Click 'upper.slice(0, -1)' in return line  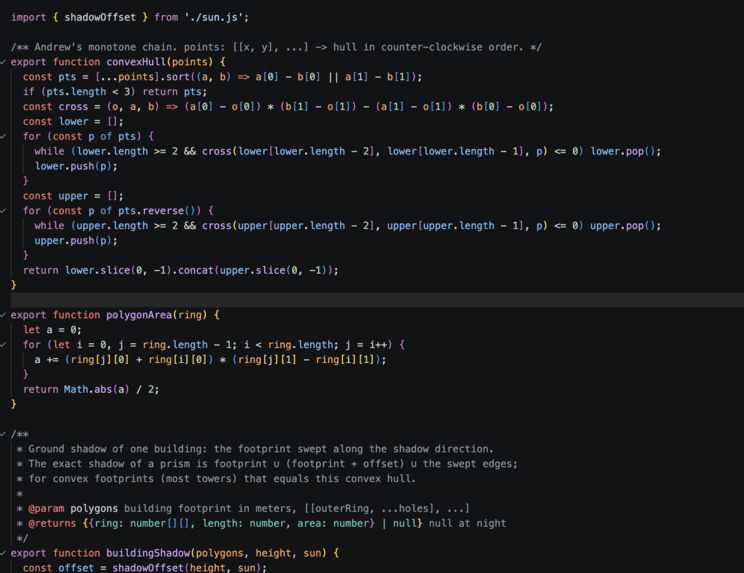[275, 270]
